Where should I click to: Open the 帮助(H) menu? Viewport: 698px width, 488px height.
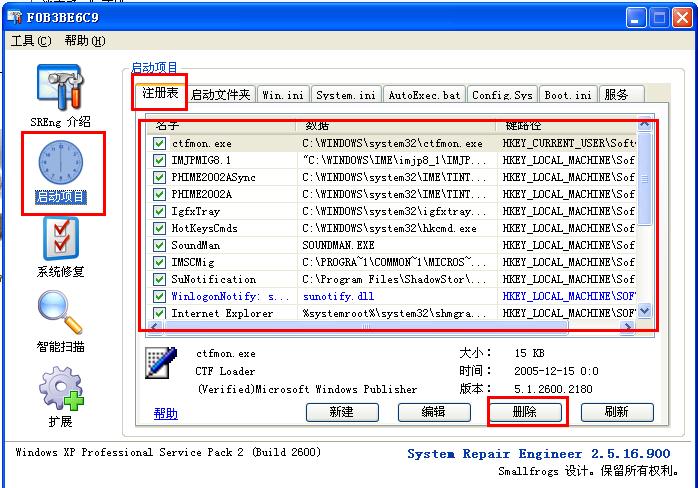tap(85, 41)
